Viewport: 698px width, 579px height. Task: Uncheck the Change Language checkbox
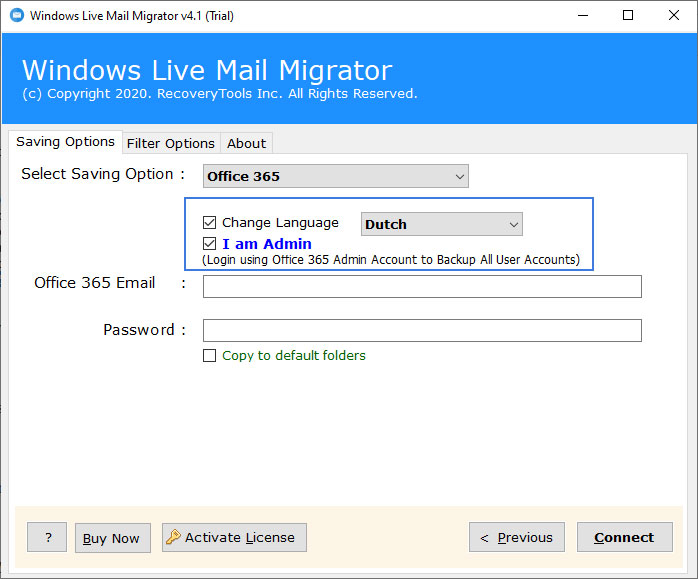(209, 223)
